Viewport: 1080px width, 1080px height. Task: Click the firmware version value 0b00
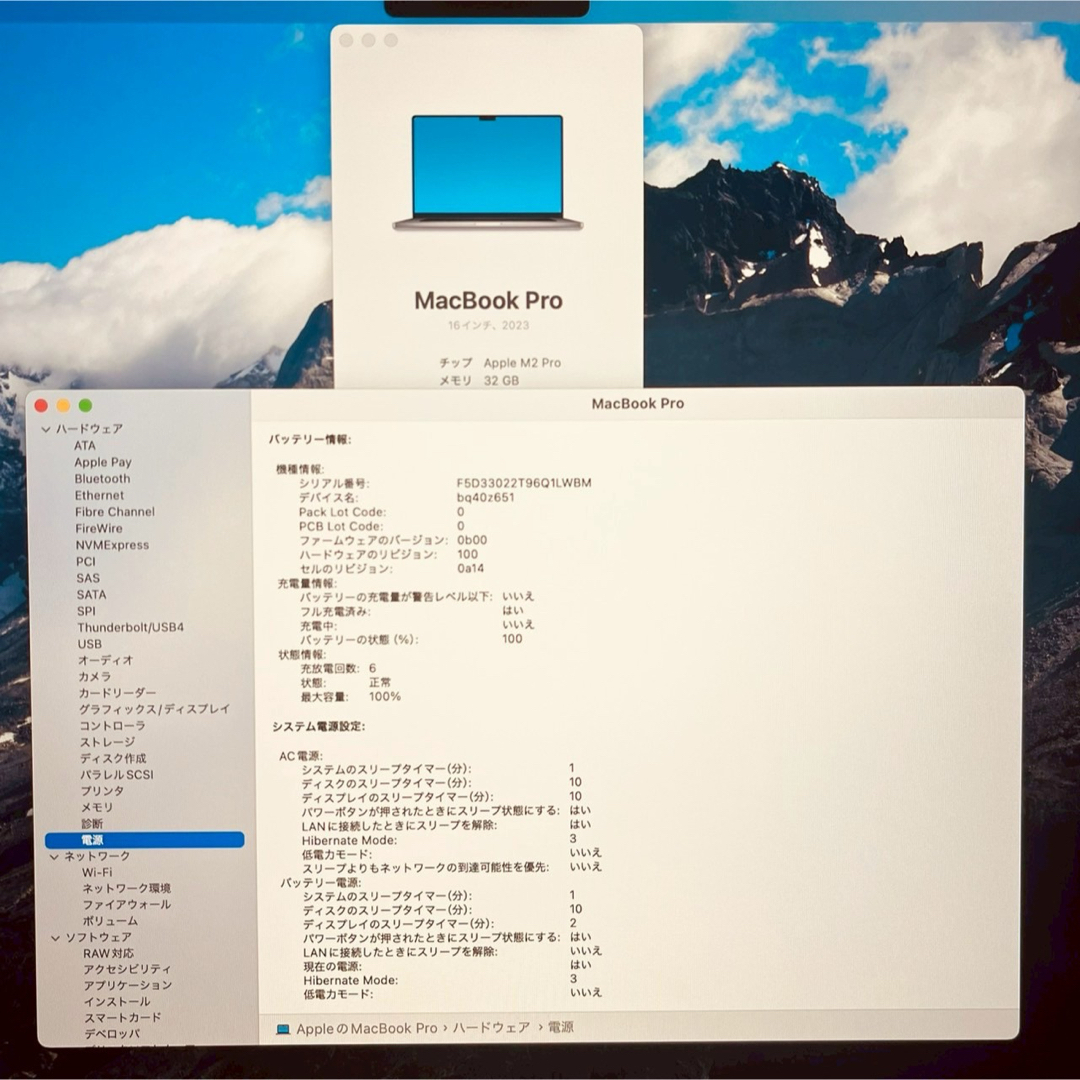[x=472, y=540]
